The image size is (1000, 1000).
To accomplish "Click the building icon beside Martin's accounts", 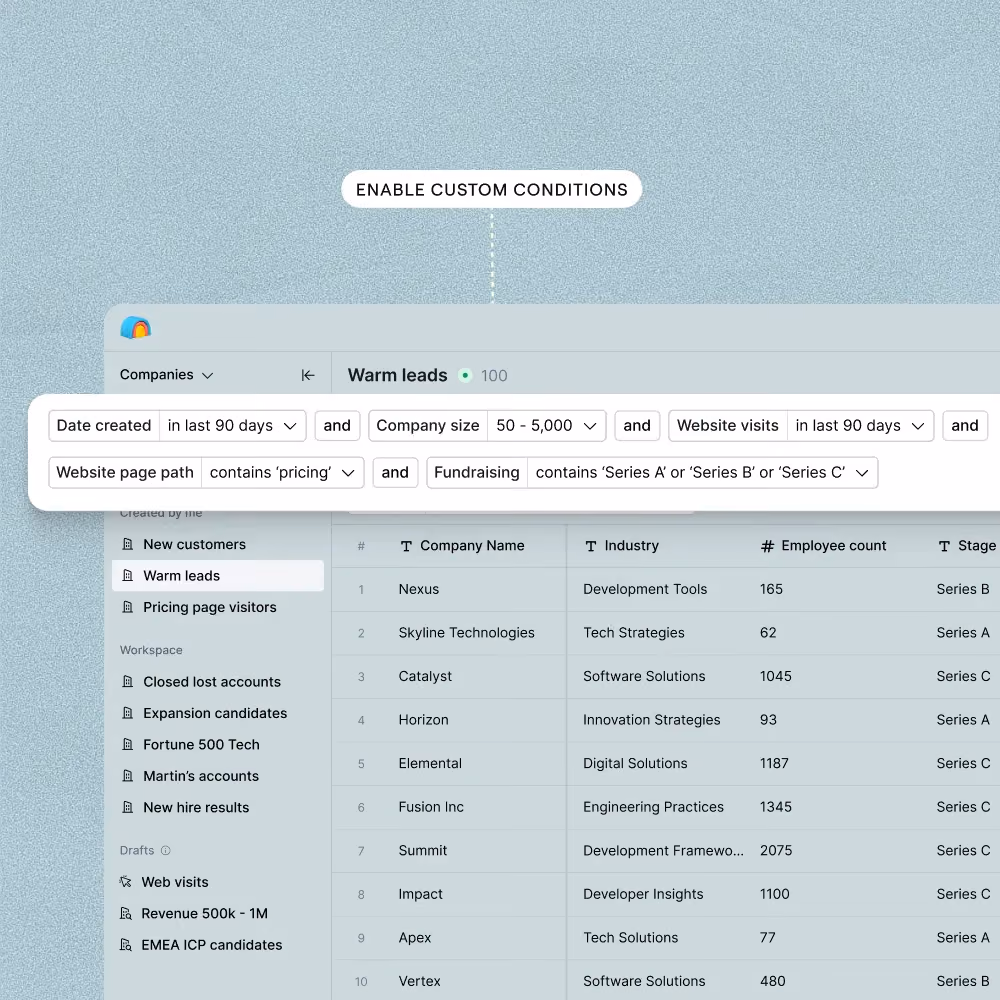I will point(128,776).
